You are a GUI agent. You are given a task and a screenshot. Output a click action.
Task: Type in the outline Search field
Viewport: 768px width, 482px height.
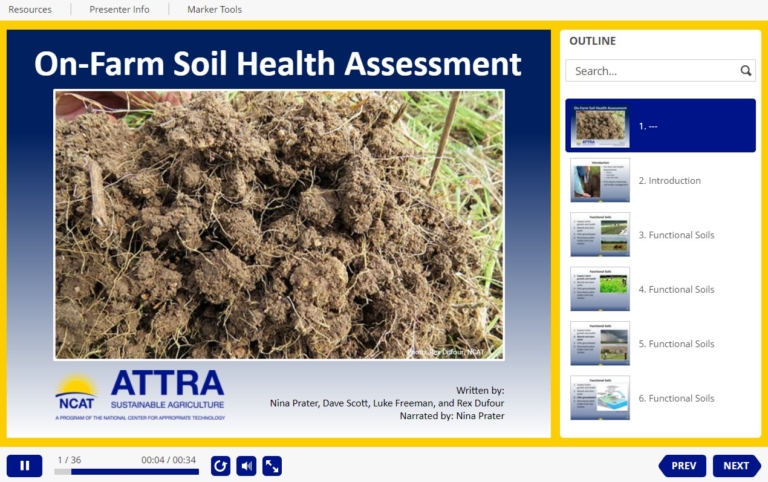coord(650,71)
